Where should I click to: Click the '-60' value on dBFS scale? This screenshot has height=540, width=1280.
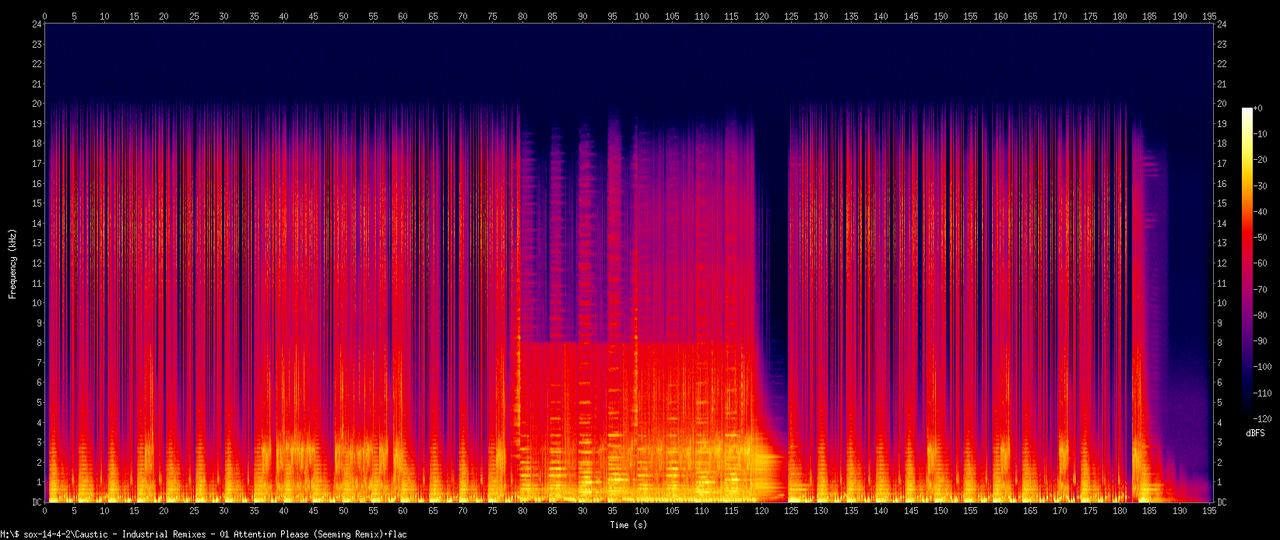(x=1262, y=263)
